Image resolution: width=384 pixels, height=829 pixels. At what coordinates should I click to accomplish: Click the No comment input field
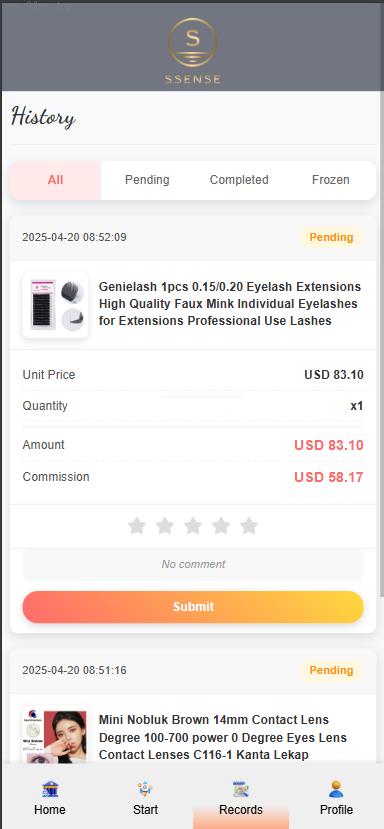coord(193,564)
